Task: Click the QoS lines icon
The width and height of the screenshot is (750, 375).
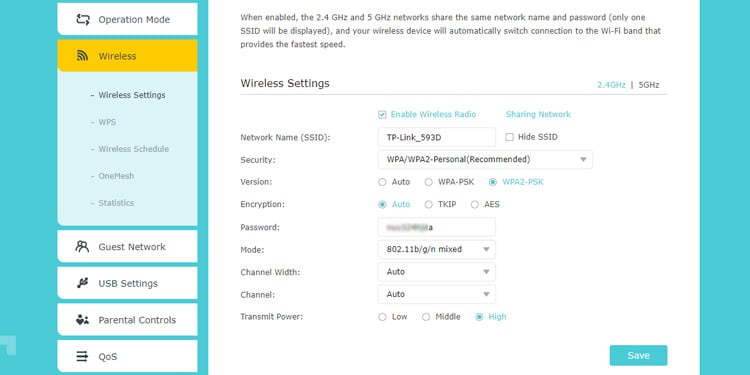Action: pos(82,356)
